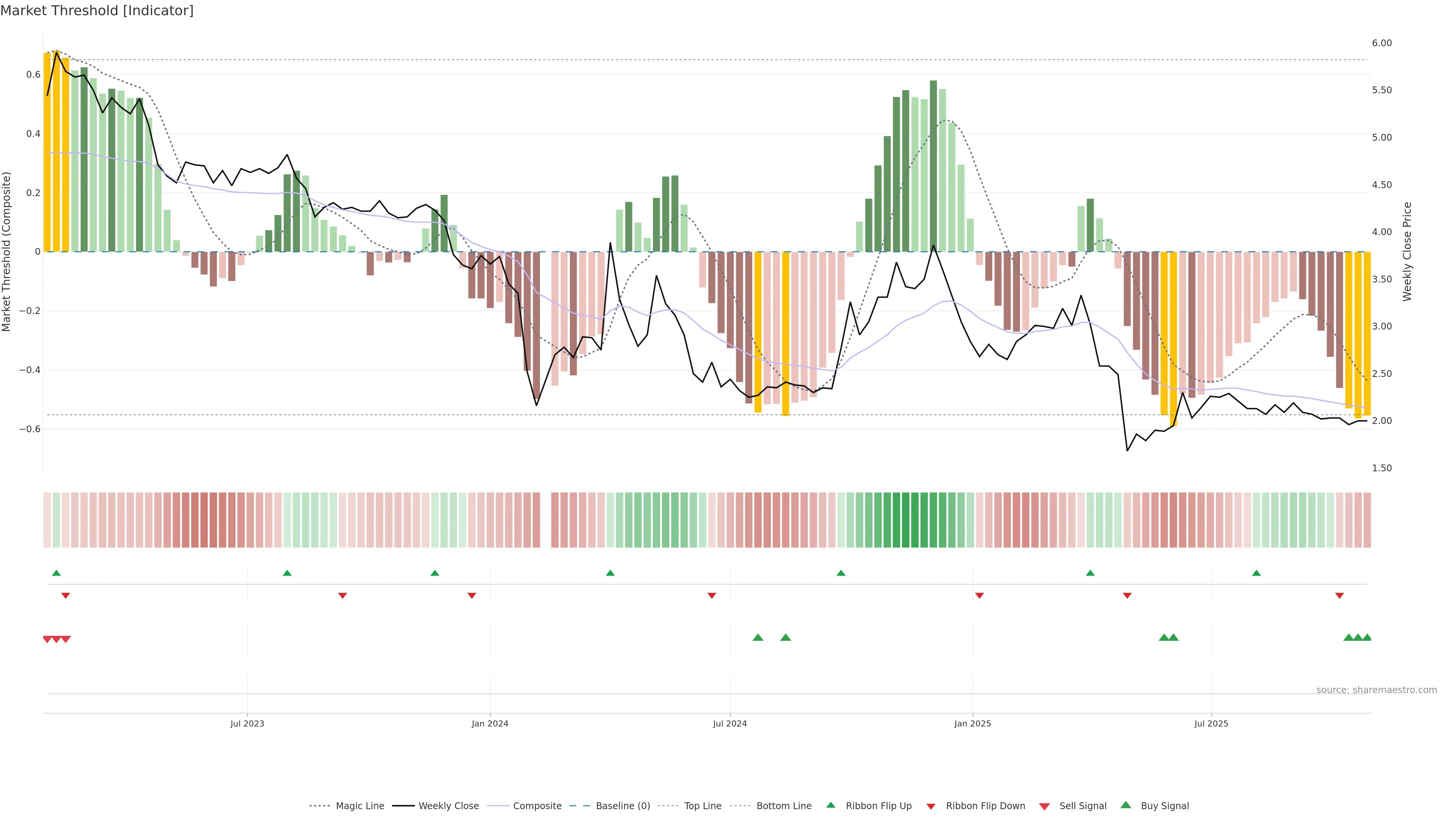Click the last green buy signal marker

(x=1367, y=637)
